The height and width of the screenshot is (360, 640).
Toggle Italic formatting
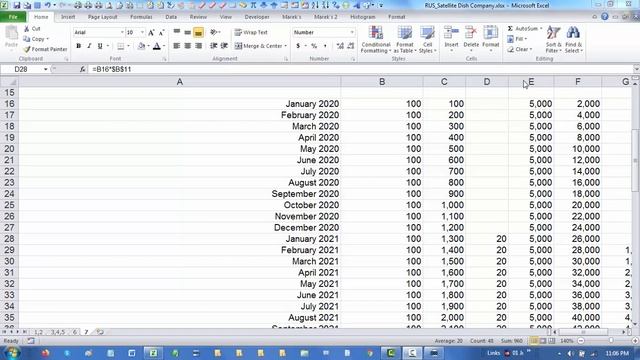point(89,46)
